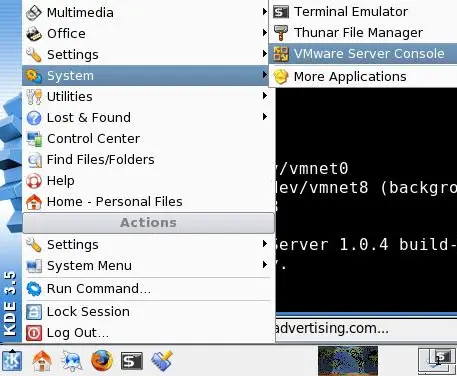Expand the Multimedia submenu arrow

point(265,12)
